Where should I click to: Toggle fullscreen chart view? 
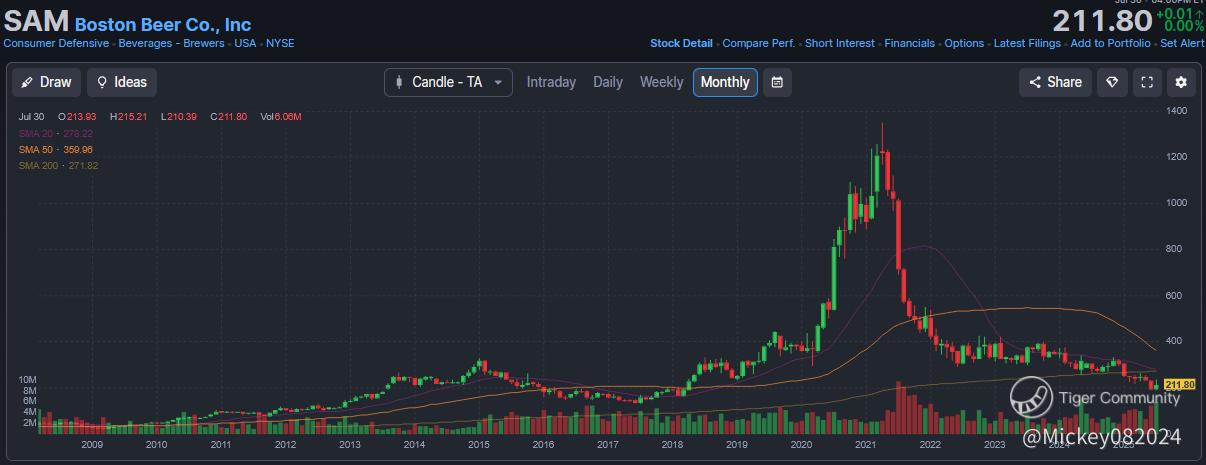coord(1147,82)
